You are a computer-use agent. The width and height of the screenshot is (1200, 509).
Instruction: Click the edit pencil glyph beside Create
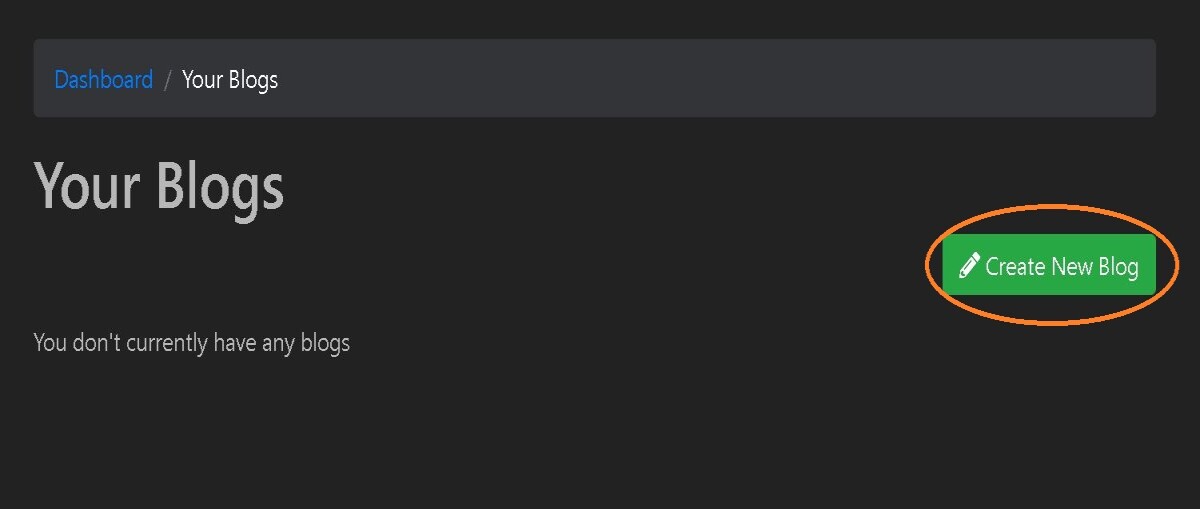(x=968, y=265)
